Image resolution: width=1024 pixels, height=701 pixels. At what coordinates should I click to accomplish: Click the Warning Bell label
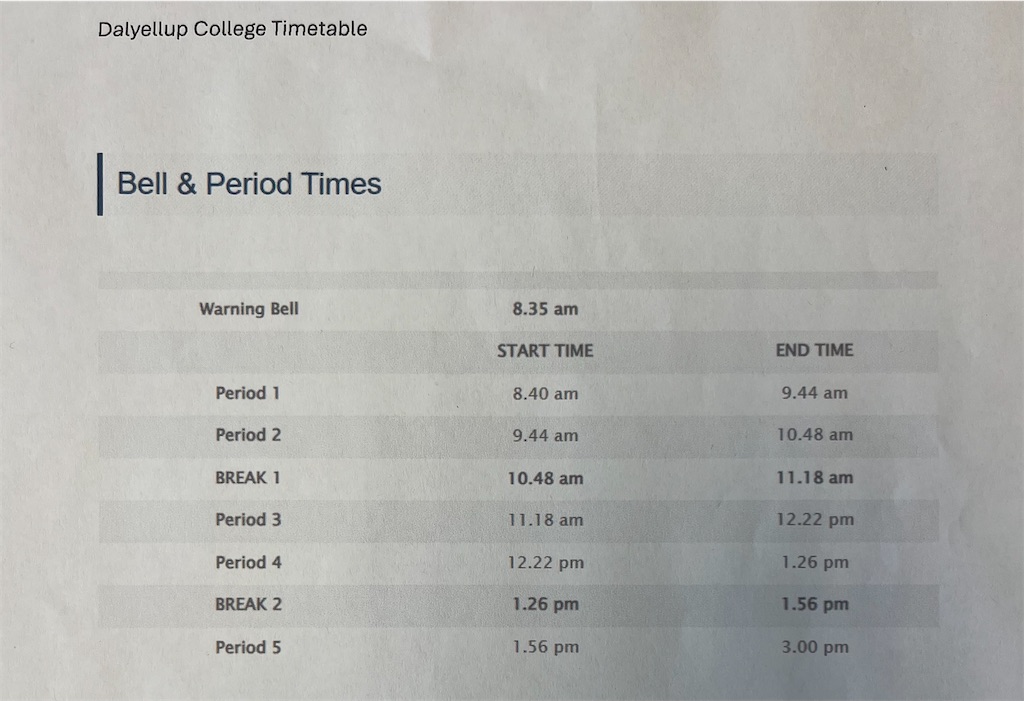[x=249, y=309]
